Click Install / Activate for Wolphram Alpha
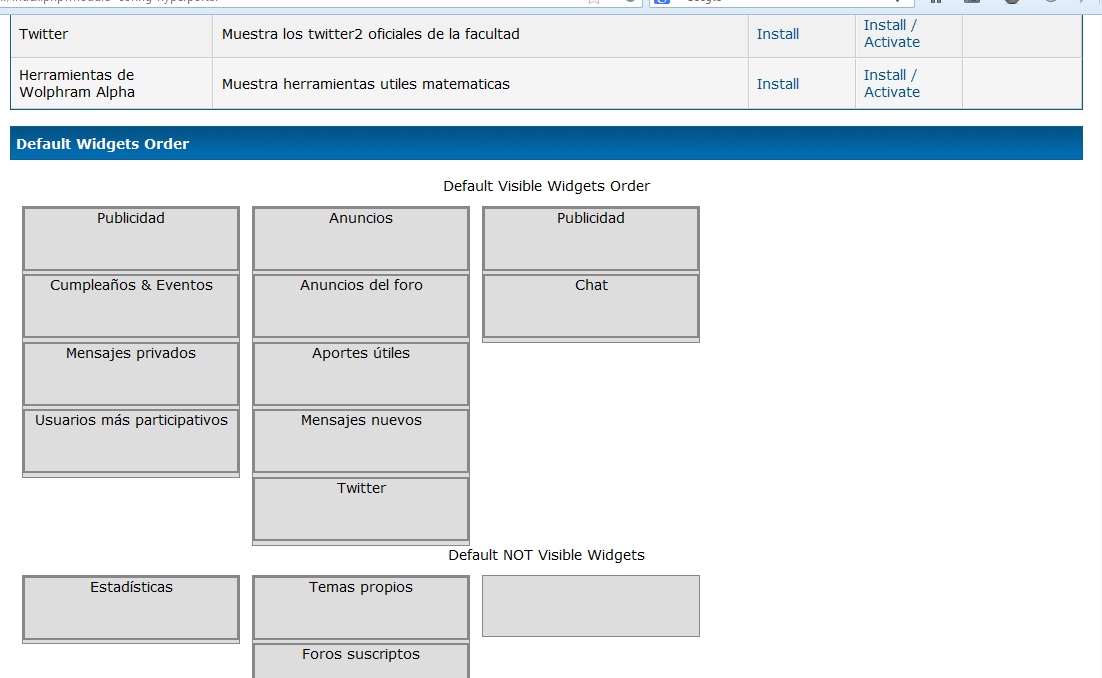The height and width of the screenshot is (678, 1102). click(x=891, y=83)
